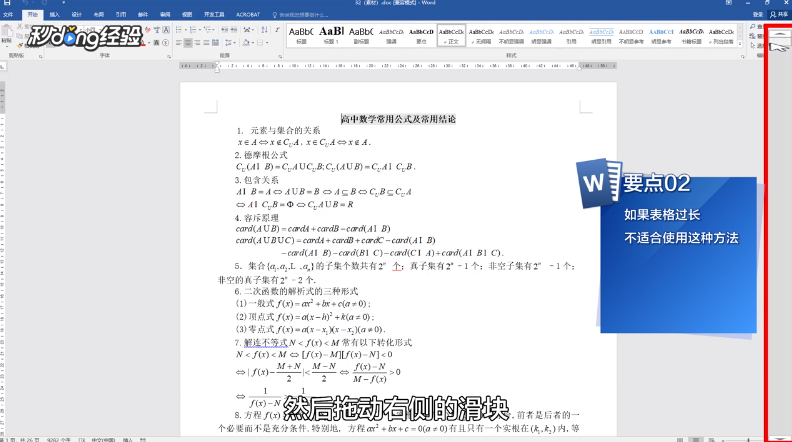Screen dimensions: 792x442
Task: Switch to the 开始 Home tab
Action: pyautogui.click(x=33, y=15)
